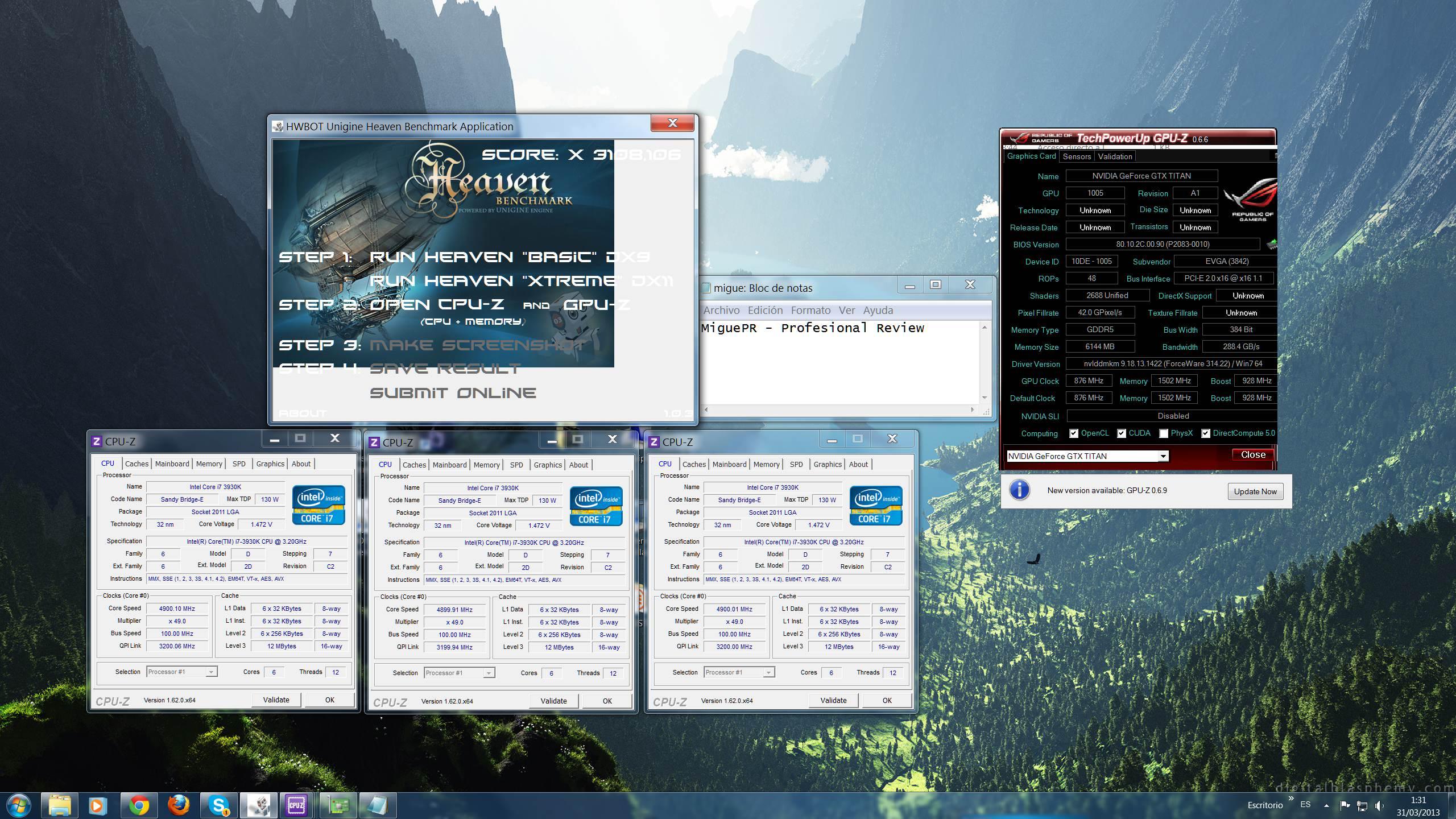Screen dimensions: 1456x819
Task: Click the blue info icon in update notice
Action: coord(1020,490)
